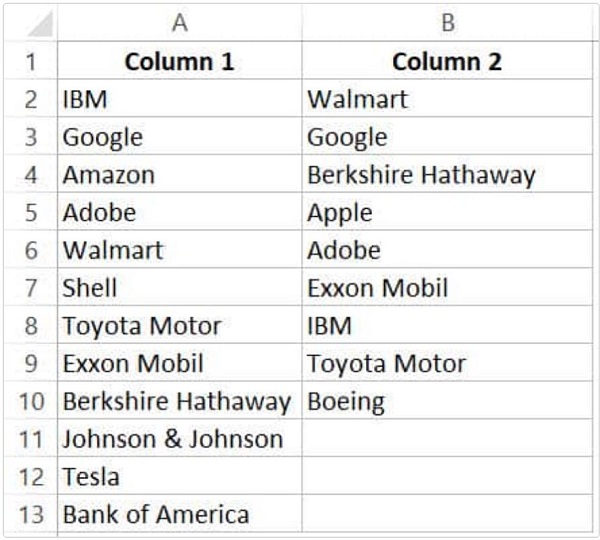
Task: Select column A header
Action: [x=179, y=22]
